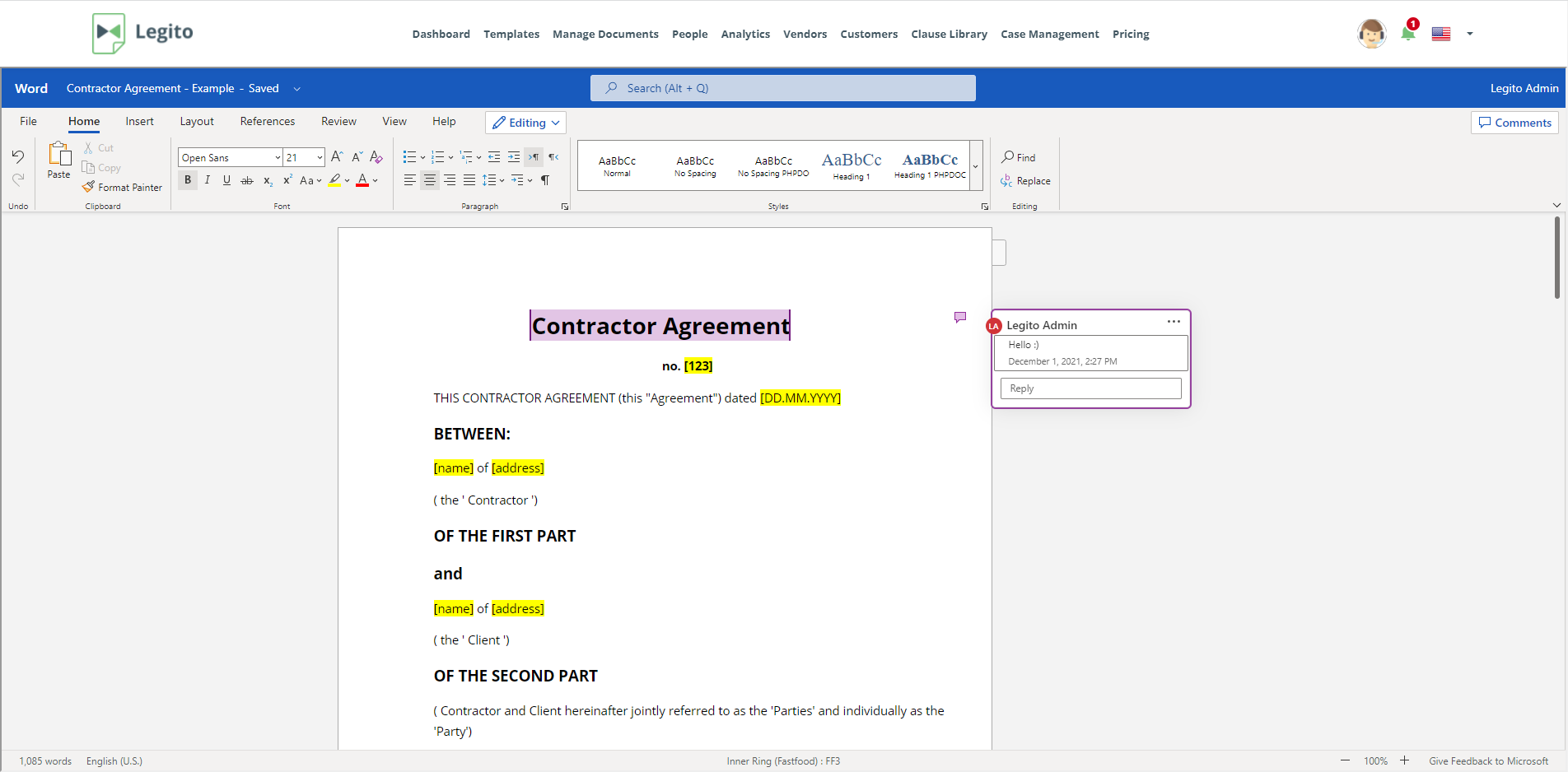1568x772 pixels.
Task: Open the File tab
Action: point(28,121)
